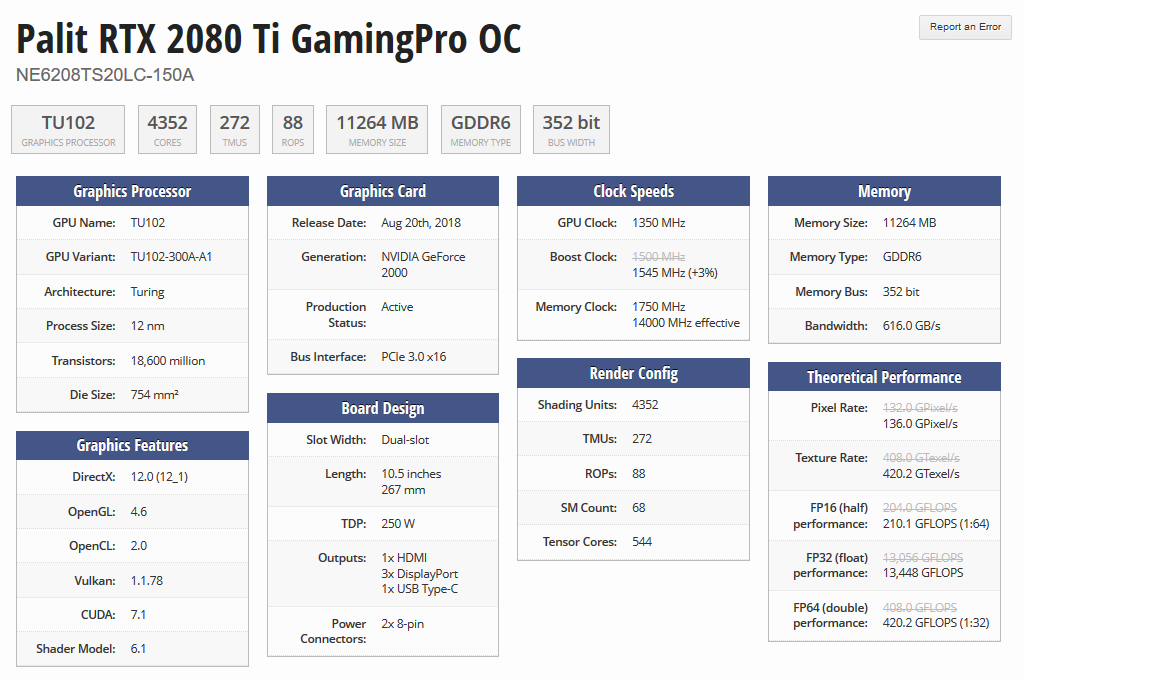Click the 10.5 inches length value
The image size is (1152, 679).
411,474
